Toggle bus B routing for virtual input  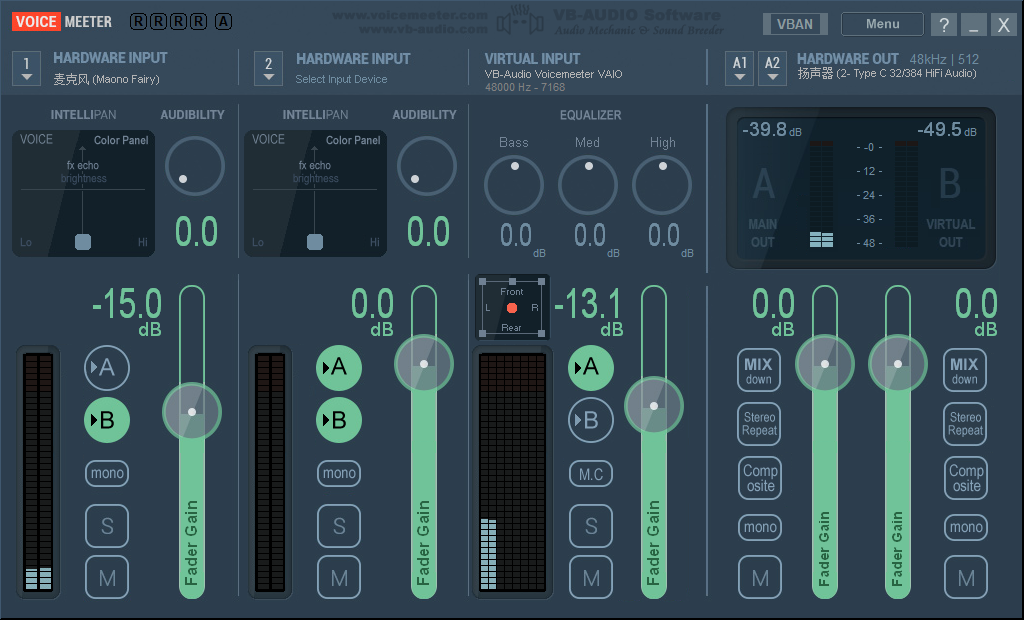[591, 420]
